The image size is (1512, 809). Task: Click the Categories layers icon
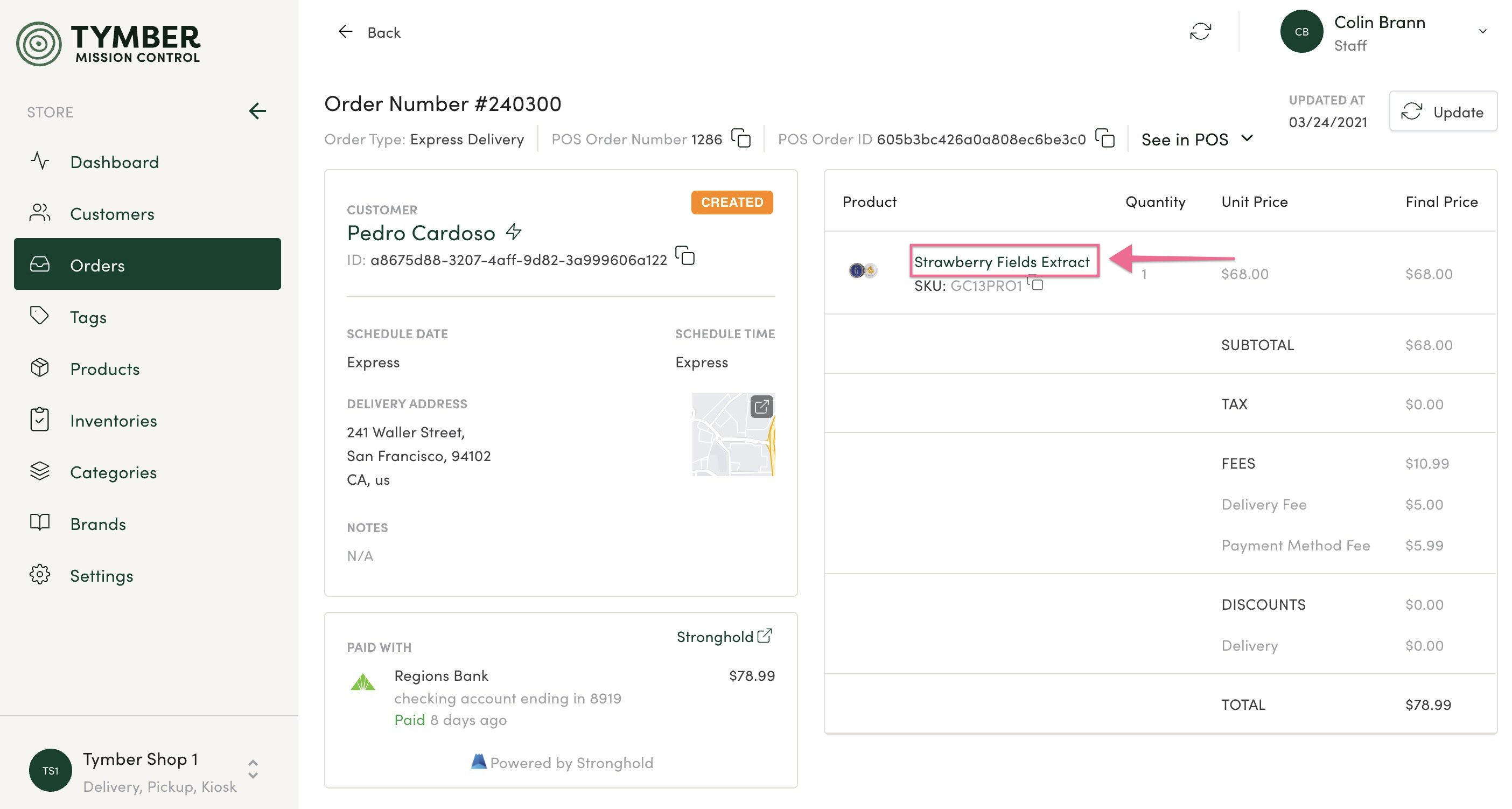click(x=40, y=471)
